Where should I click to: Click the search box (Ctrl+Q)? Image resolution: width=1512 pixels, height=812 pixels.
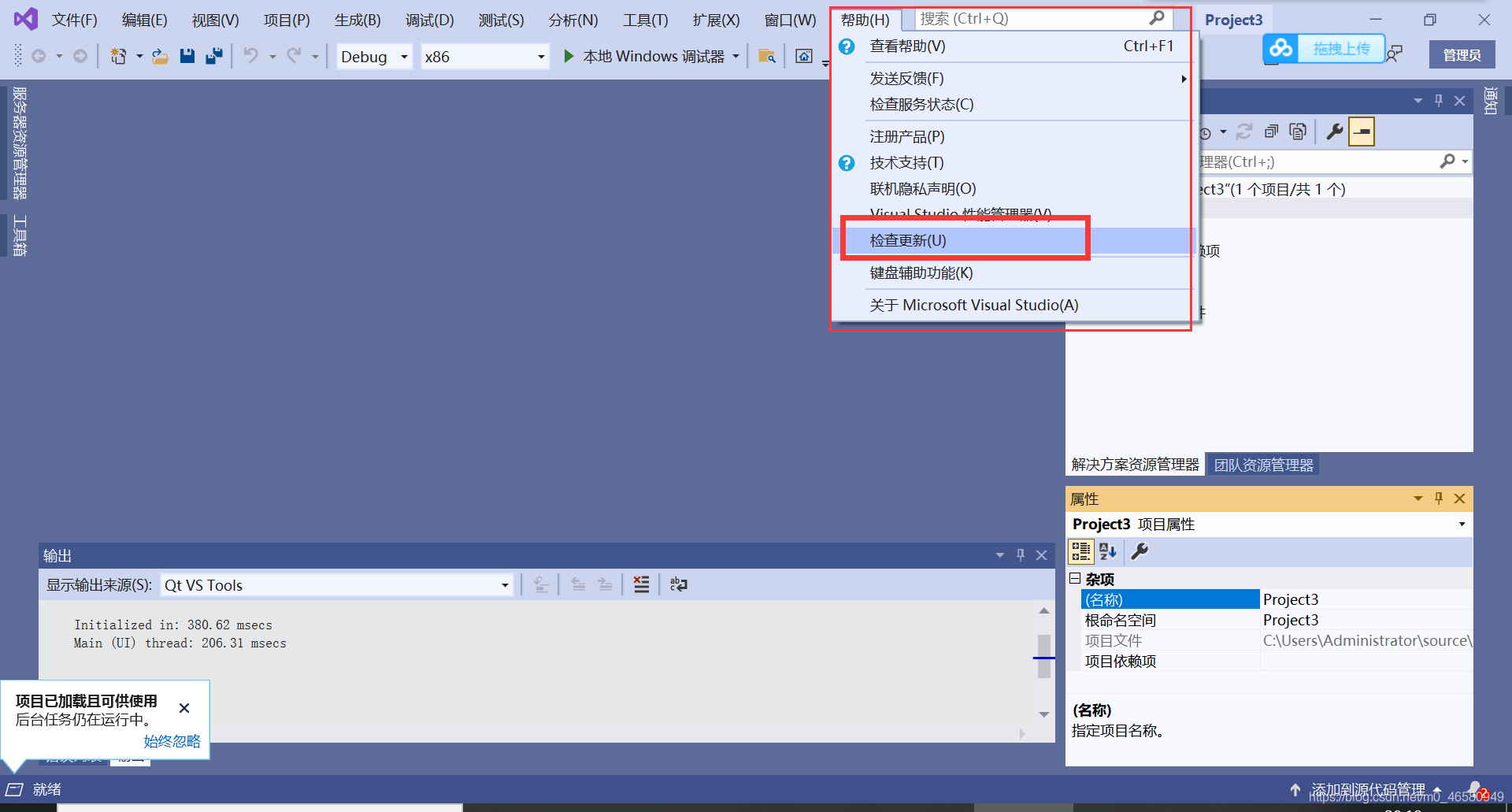point(1043,18)
